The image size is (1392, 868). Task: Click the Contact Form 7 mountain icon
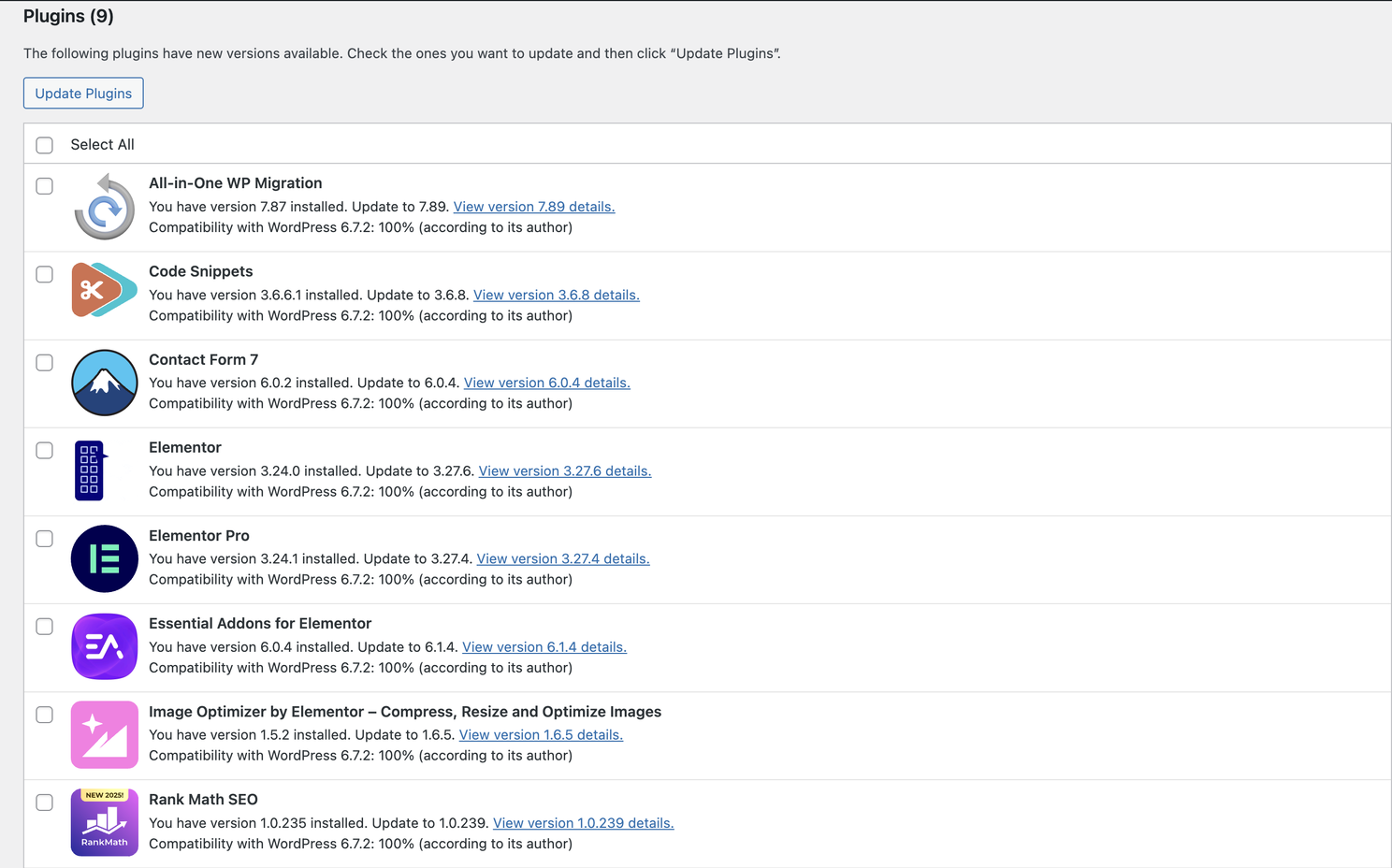104,383
